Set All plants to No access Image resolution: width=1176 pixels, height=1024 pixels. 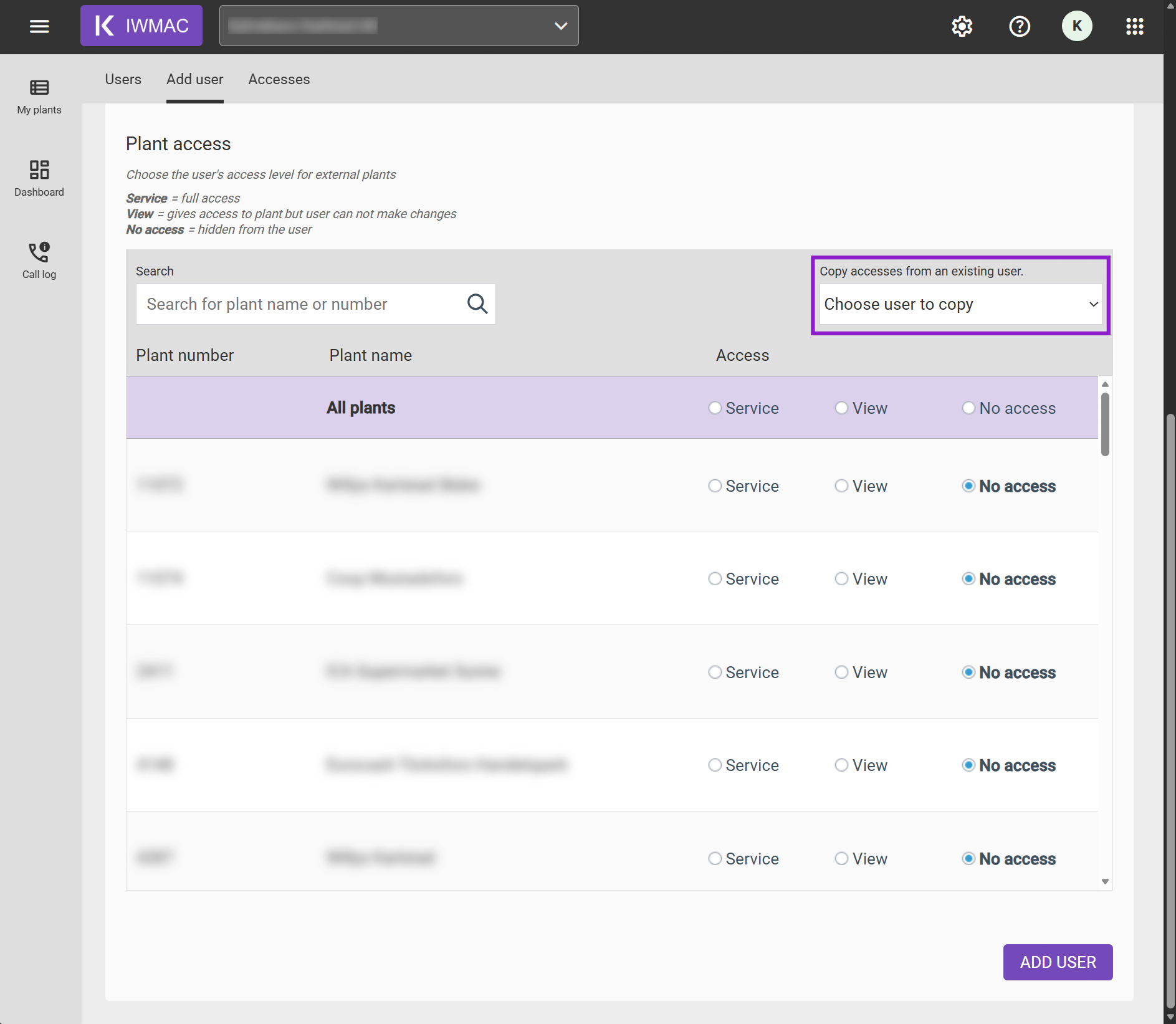[x=968, y=408]
